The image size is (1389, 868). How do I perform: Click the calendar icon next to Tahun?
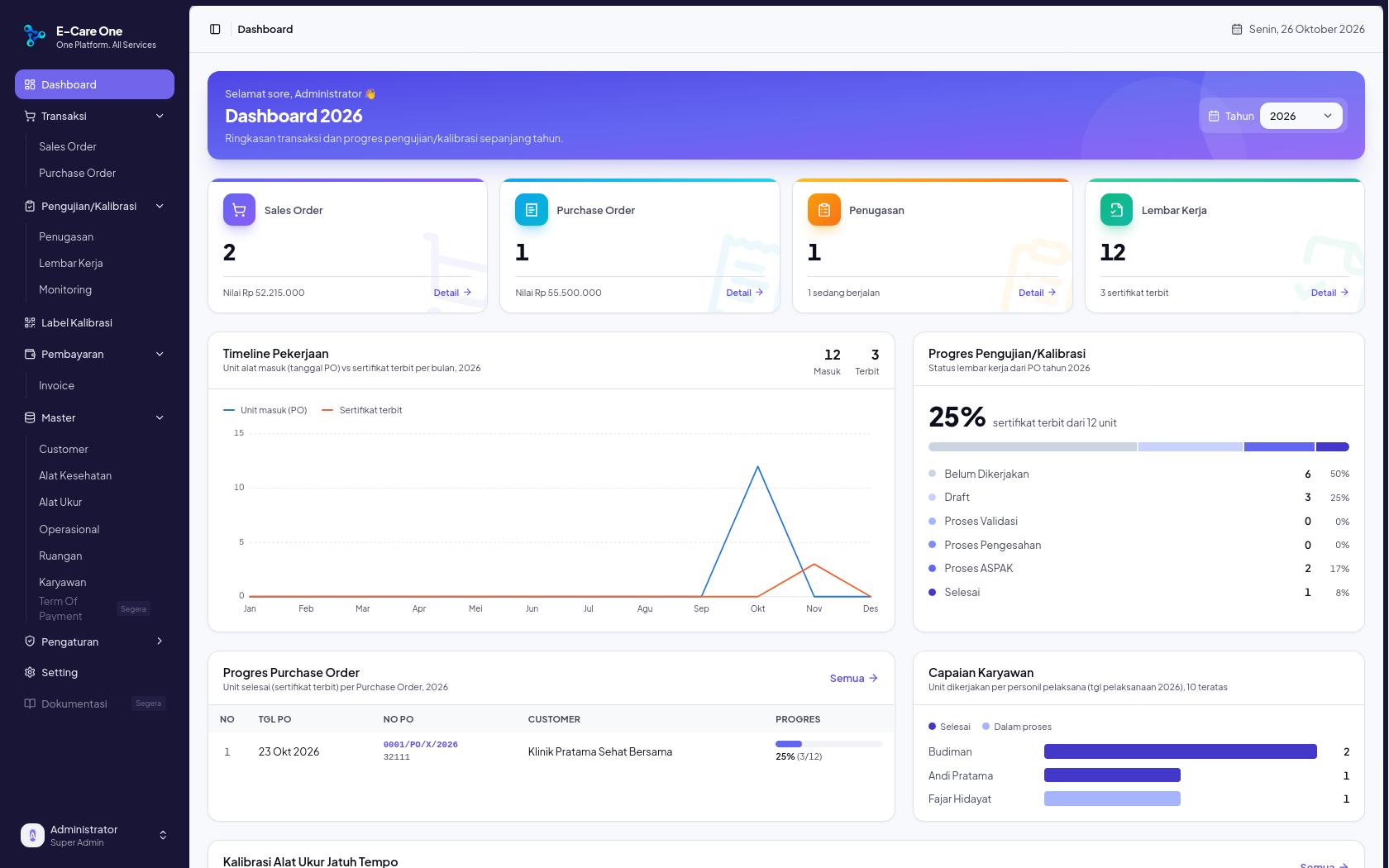coord(1214,116)
